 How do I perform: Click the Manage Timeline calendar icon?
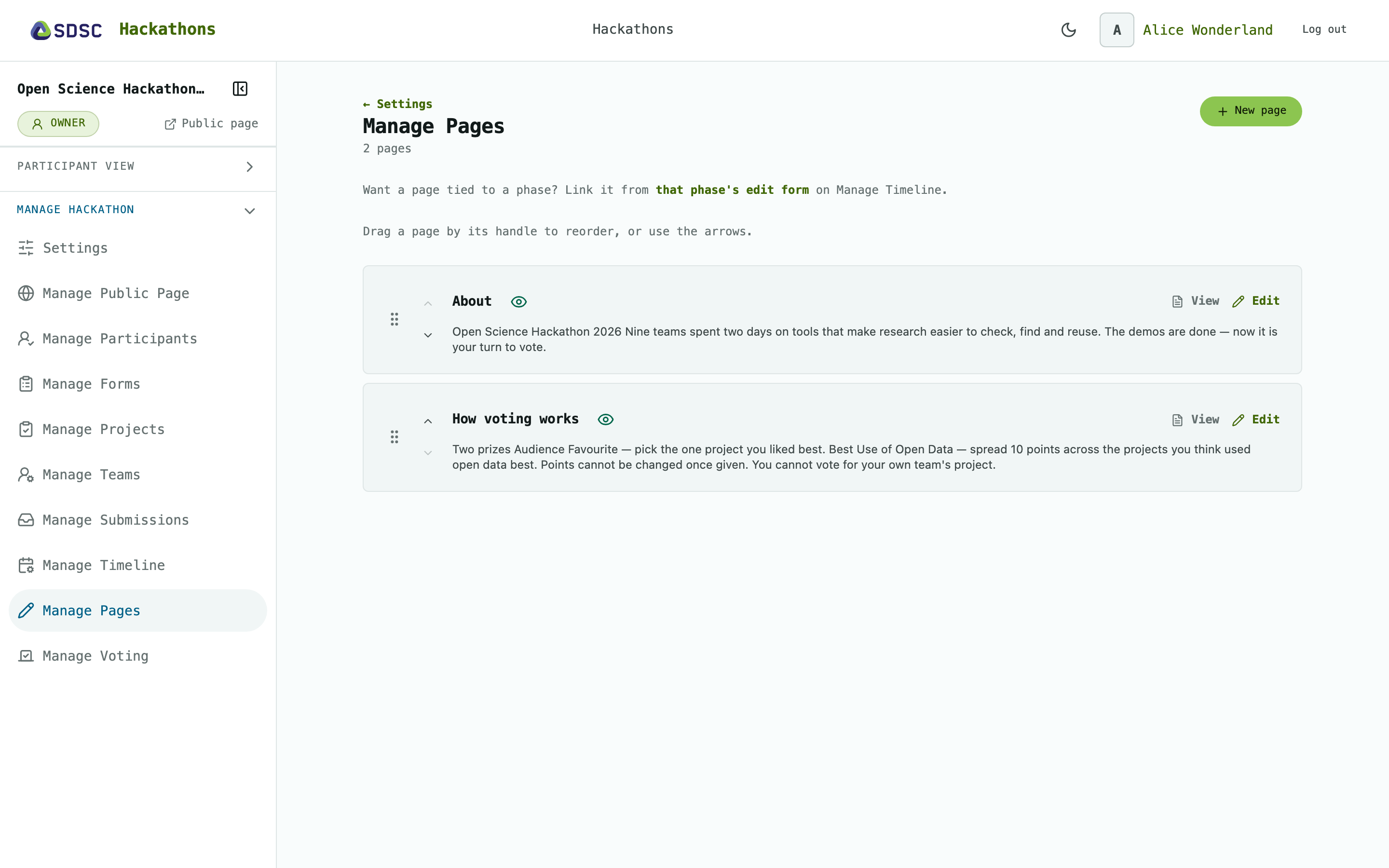26,566
